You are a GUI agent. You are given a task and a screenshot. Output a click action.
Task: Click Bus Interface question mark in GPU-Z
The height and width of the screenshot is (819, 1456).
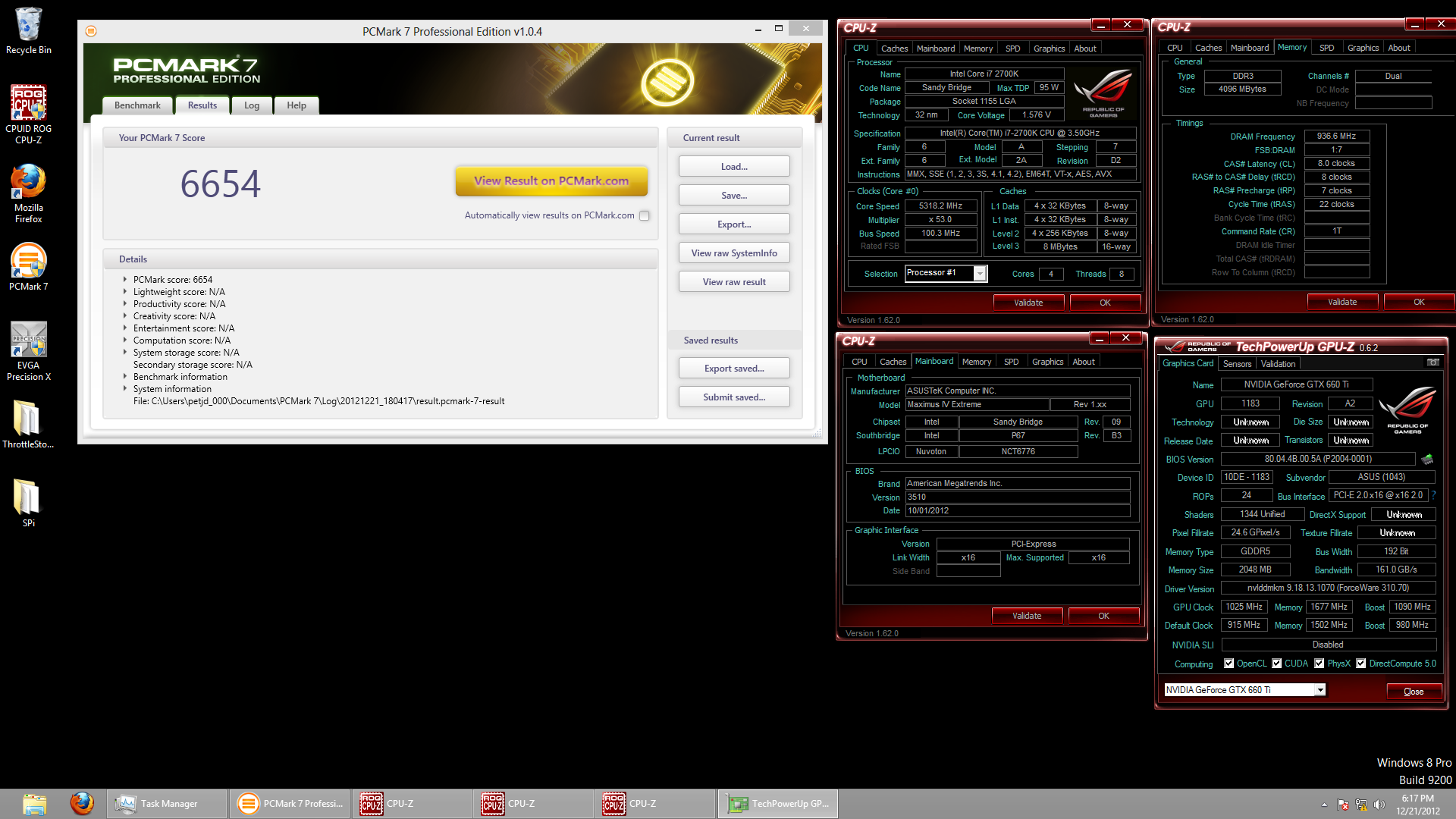tap(1433, 495)
